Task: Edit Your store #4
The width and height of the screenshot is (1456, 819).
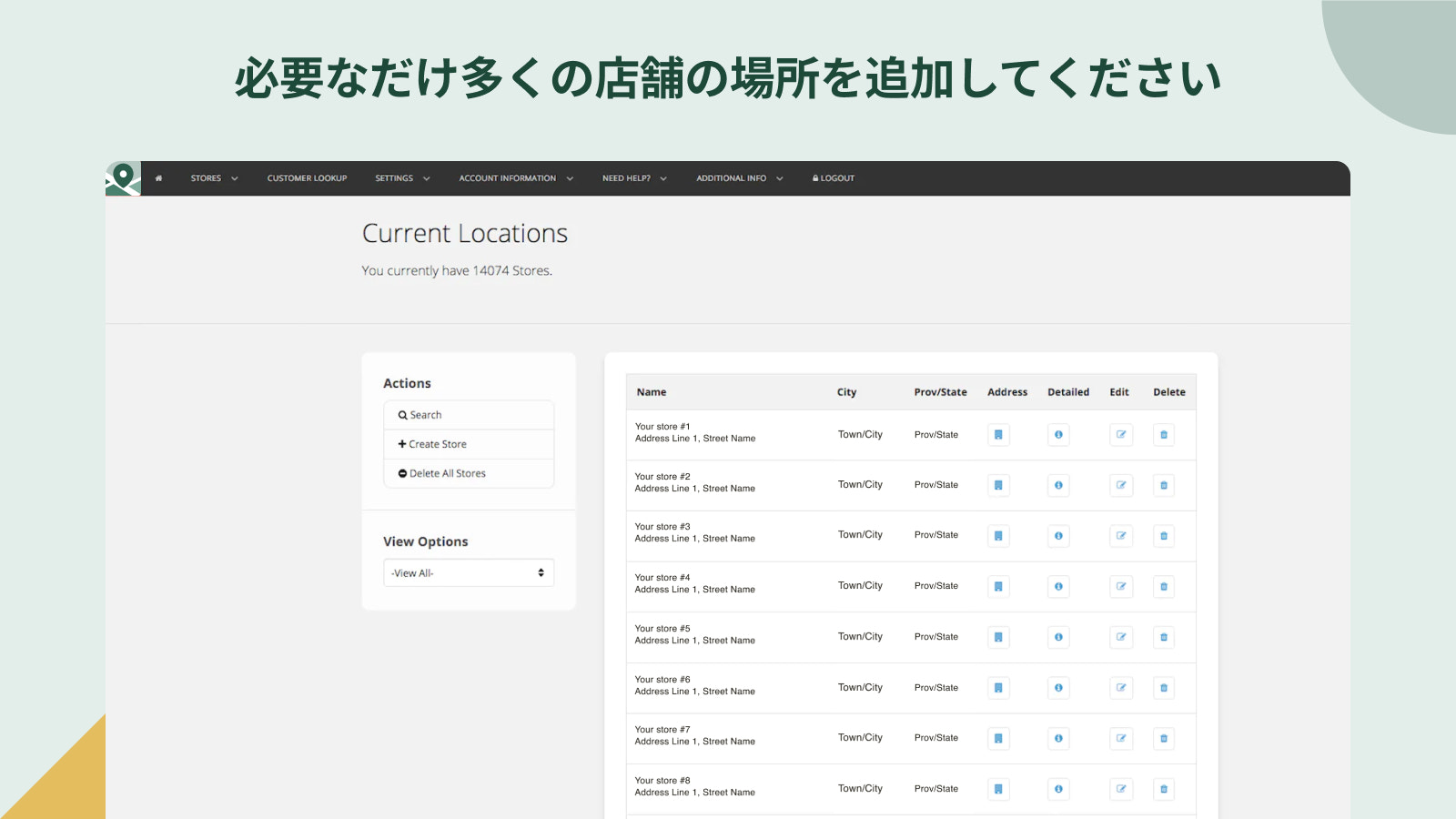Action: click(x=1121, y=587)
